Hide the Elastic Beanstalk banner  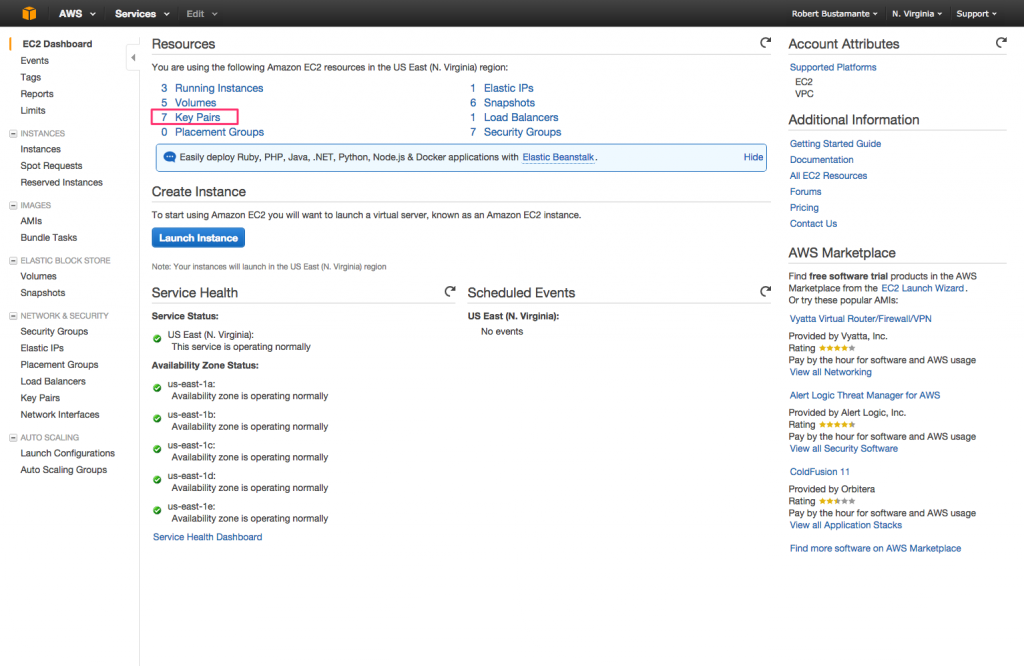(x=753, y=157)
